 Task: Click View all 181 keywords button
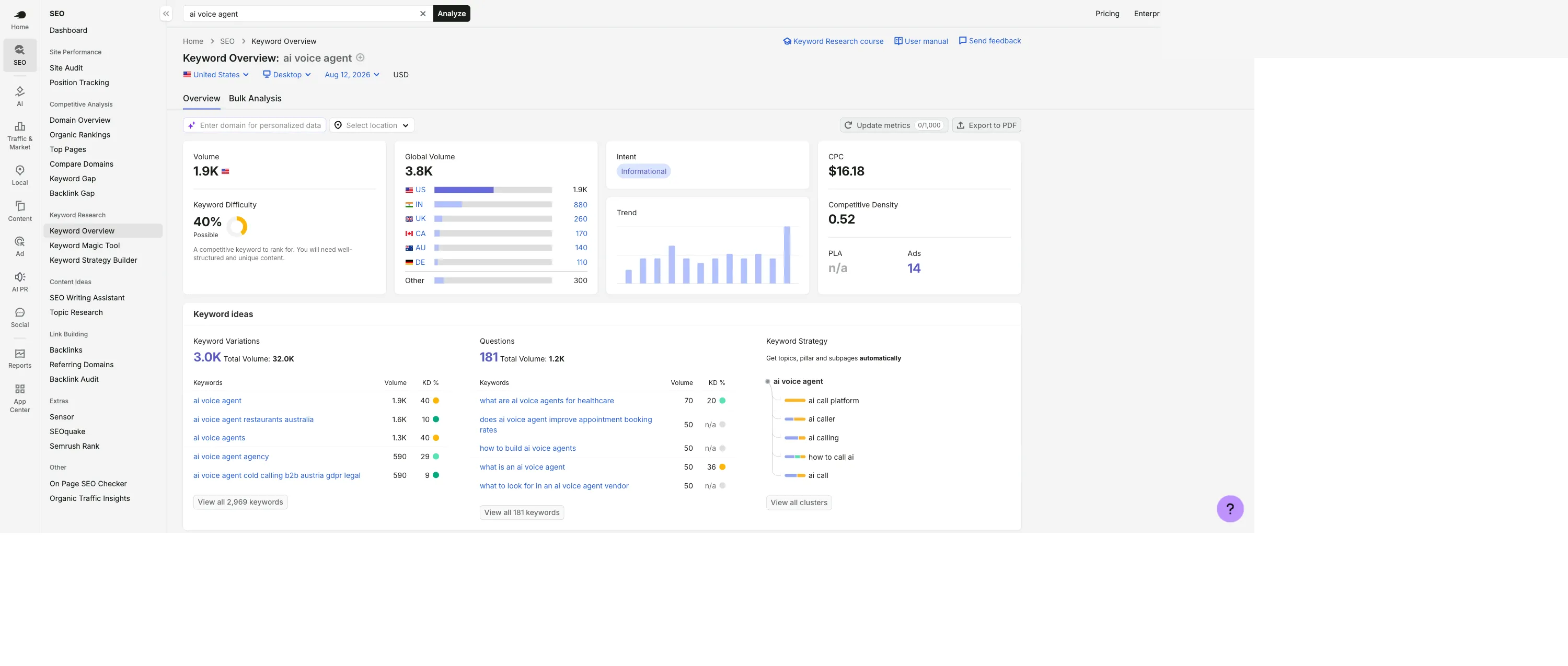click(x=521, y=512)
